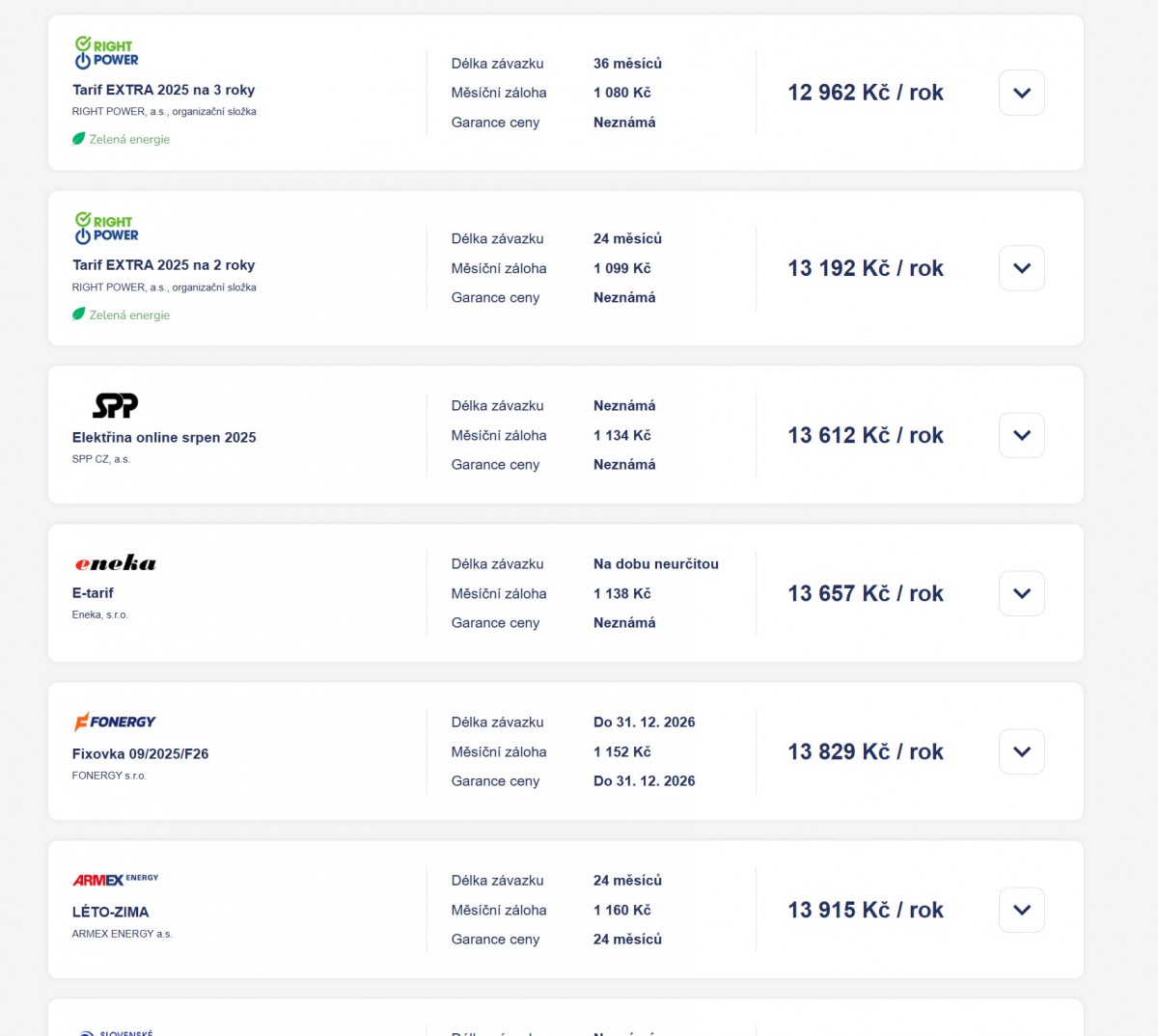Viewport: 1158px width, 1036px height.
Task: Expand the 12 962 Kč offer details
Action: click(x=1021, y=93)
